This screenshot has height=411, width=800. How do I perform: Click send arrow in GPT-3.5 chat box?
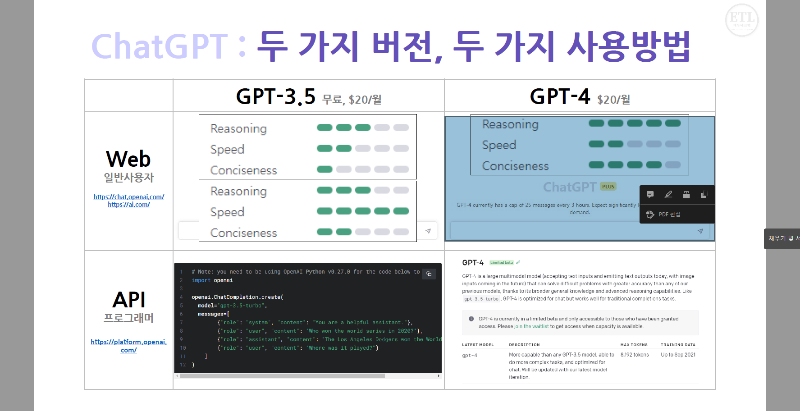tap(428, 231)
